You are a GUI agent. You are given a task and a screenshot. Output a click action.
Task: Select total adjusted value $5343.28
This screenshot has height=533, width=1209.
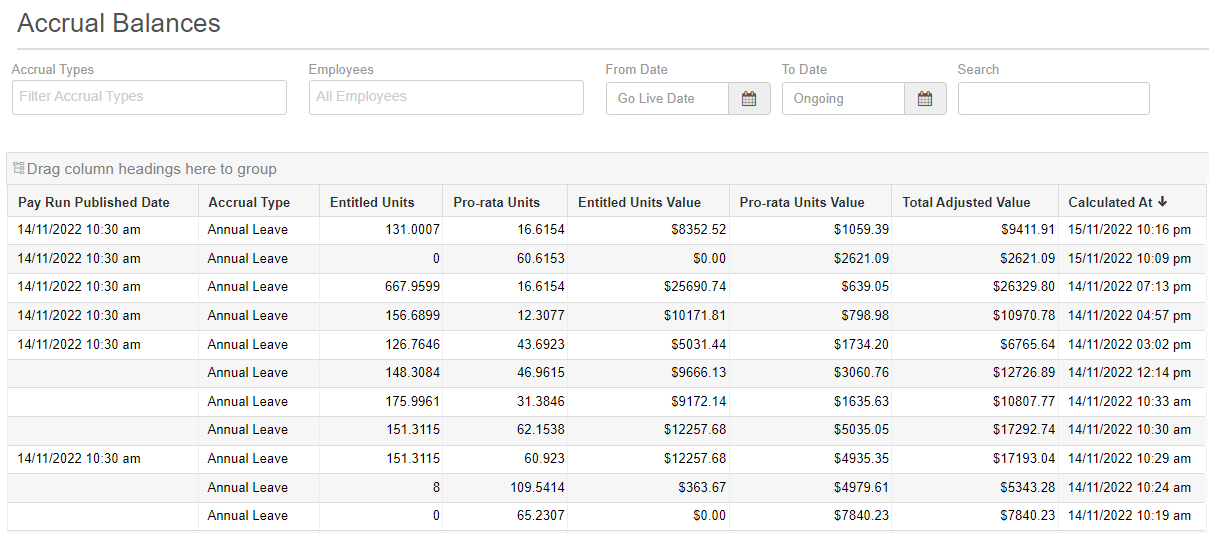[x=1027, y=487]
